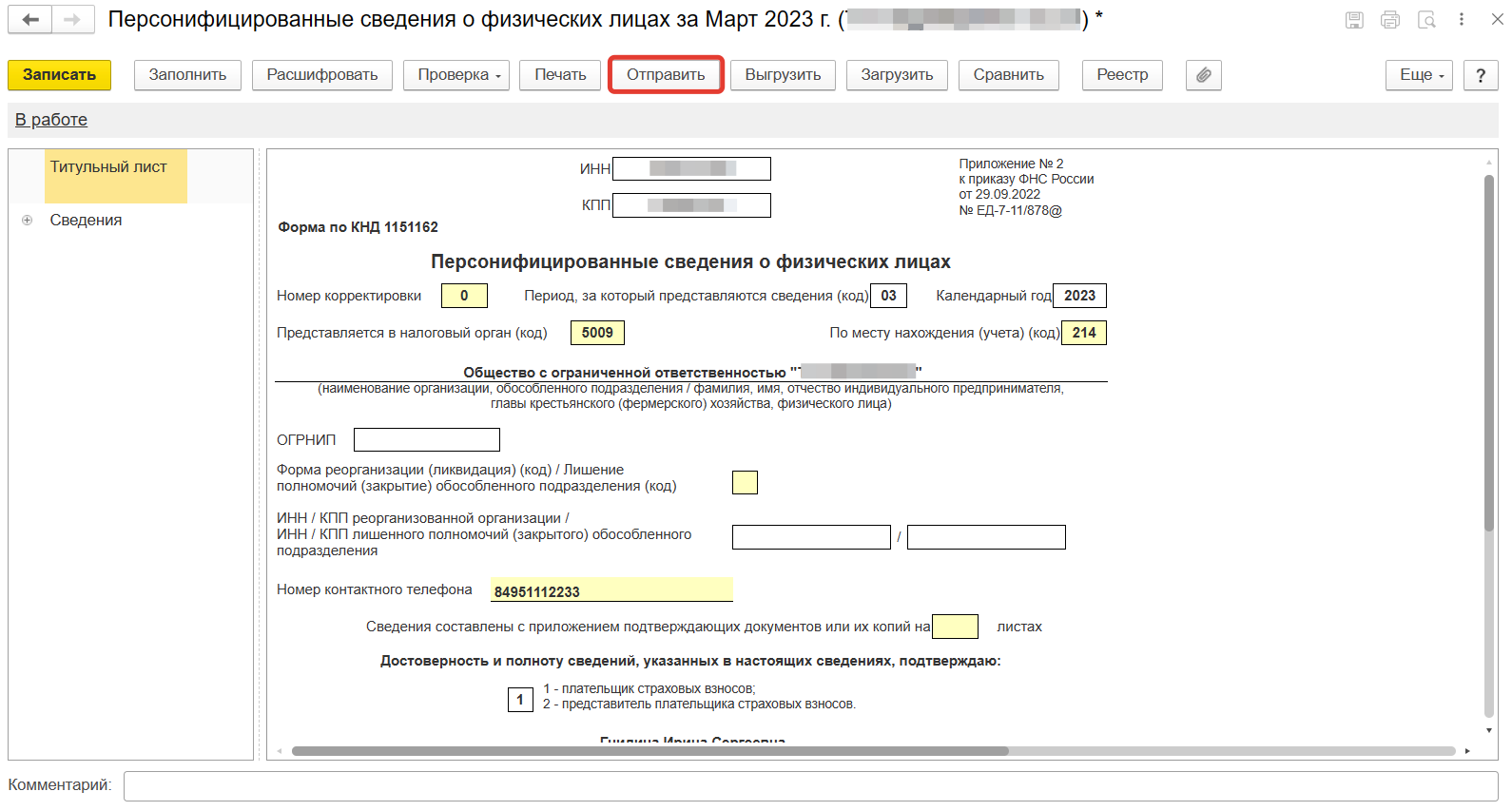This screenshot has width=1512, height=811.
Task: Open the Реестр button
Action: 1122,75
